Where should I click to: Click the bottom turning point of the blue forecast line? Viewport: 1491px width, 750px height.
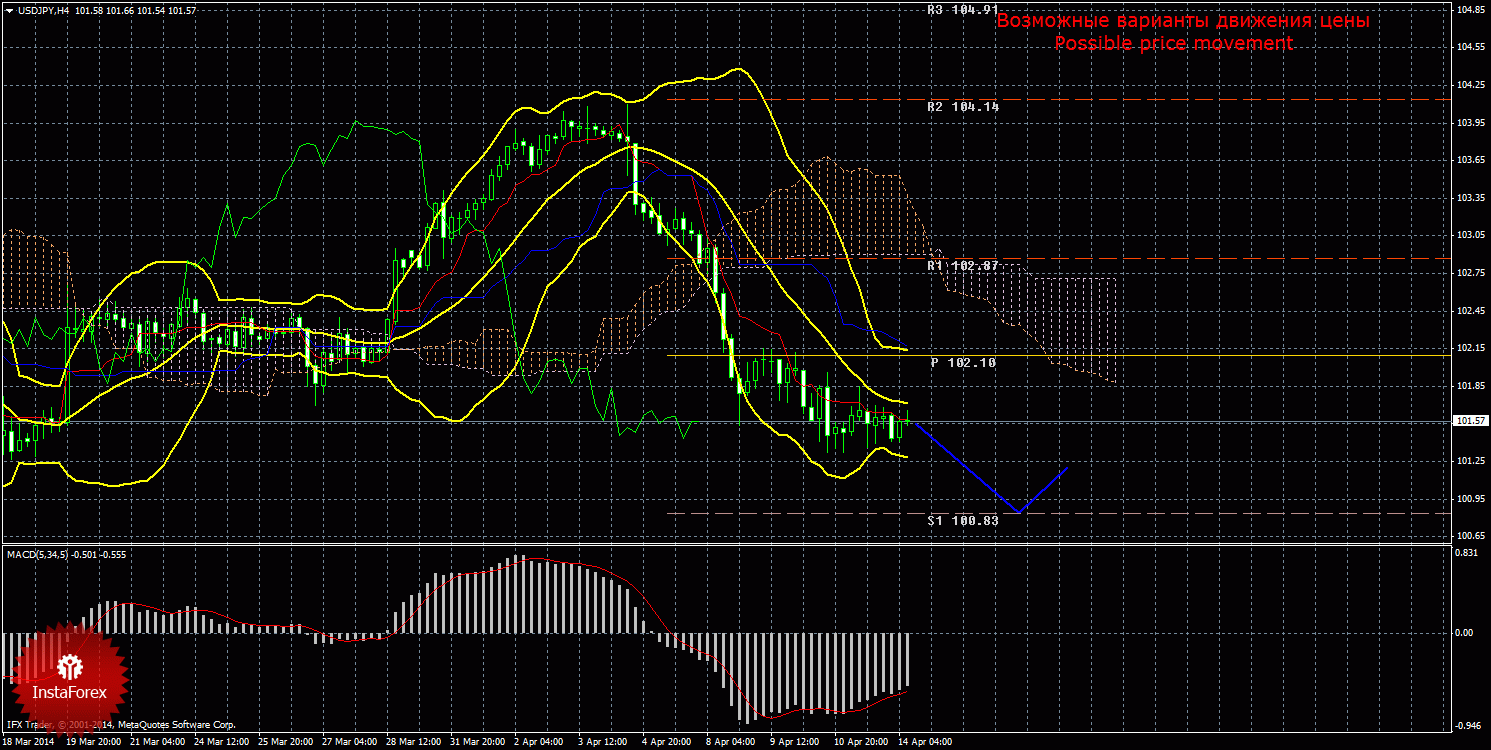[x=1018, y=512]
